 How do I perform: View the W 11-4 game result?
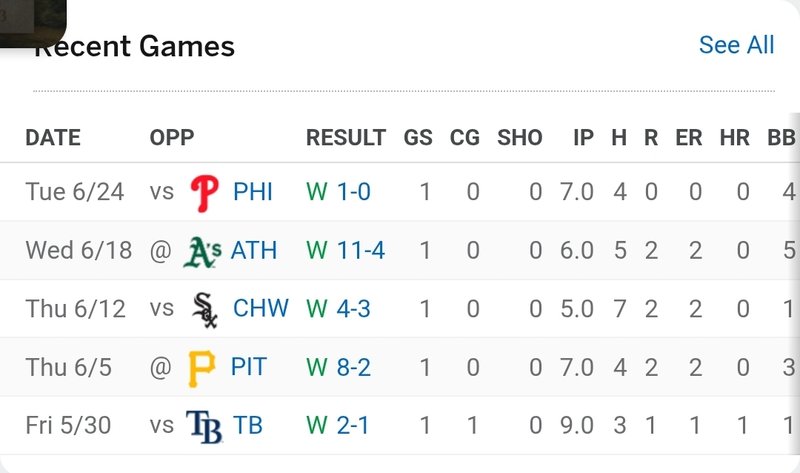click(345, 250)
